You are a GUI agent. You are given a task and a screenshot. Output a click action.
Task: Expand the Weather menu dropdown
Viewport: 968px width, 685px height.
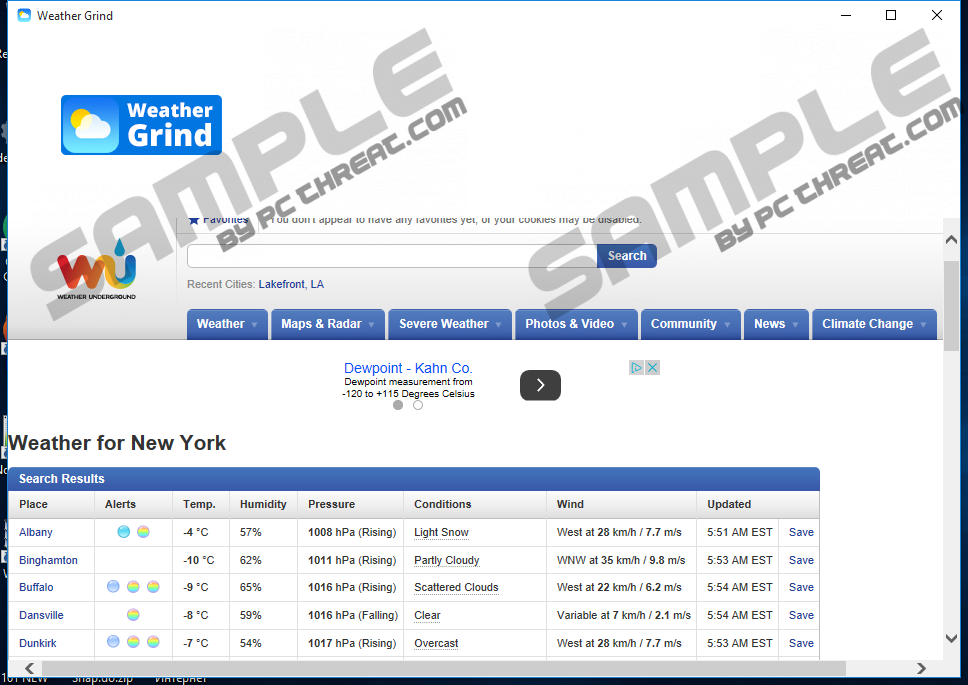pyautogui.click(x=226, y=324)
